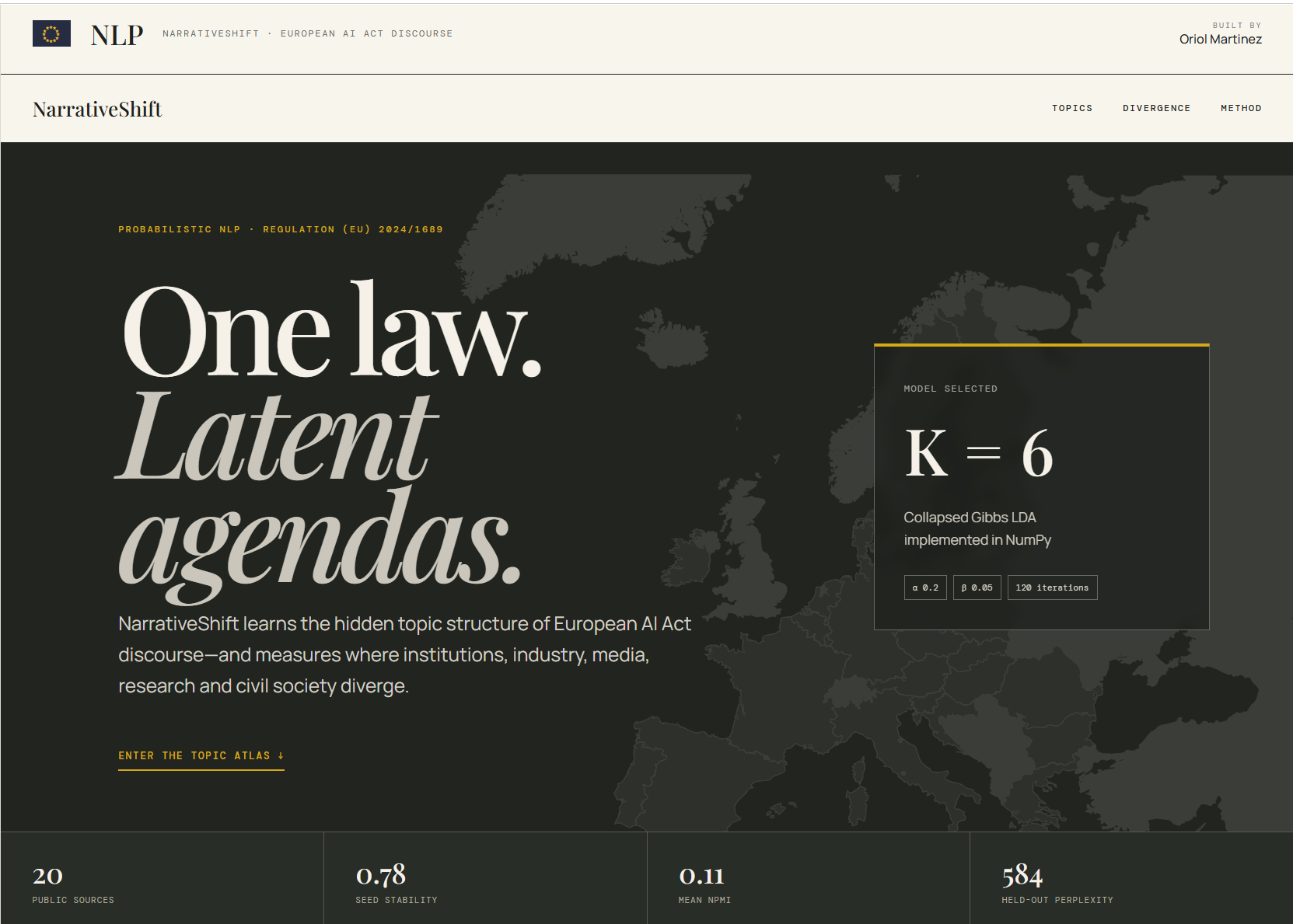Image resolution: width=1293 pixels, height=924 pixels.
Task: Click the NarrativeShift learns hidden topic paragraph
Action: click(404, 655)
